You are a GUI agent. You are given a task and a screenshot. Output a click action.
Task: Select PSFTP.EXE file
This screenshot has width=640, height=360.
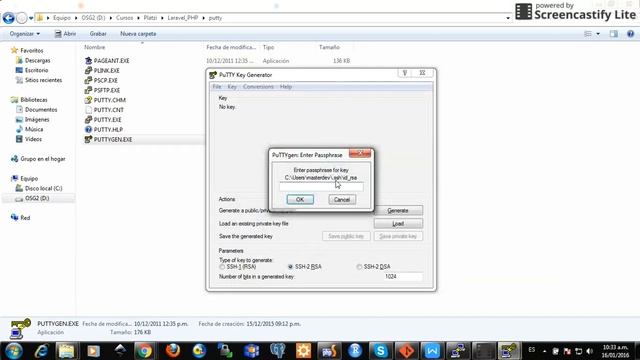(107, 90)
